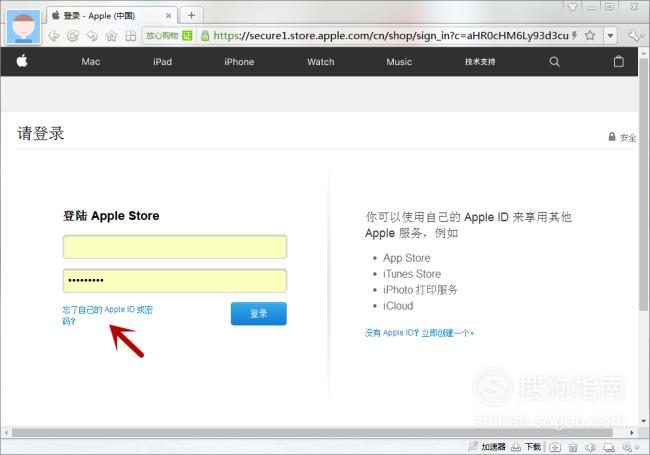Click the browser refresh button
This screenshot has height=455, width=650.
pyautogui.click(x=73, y=36)
